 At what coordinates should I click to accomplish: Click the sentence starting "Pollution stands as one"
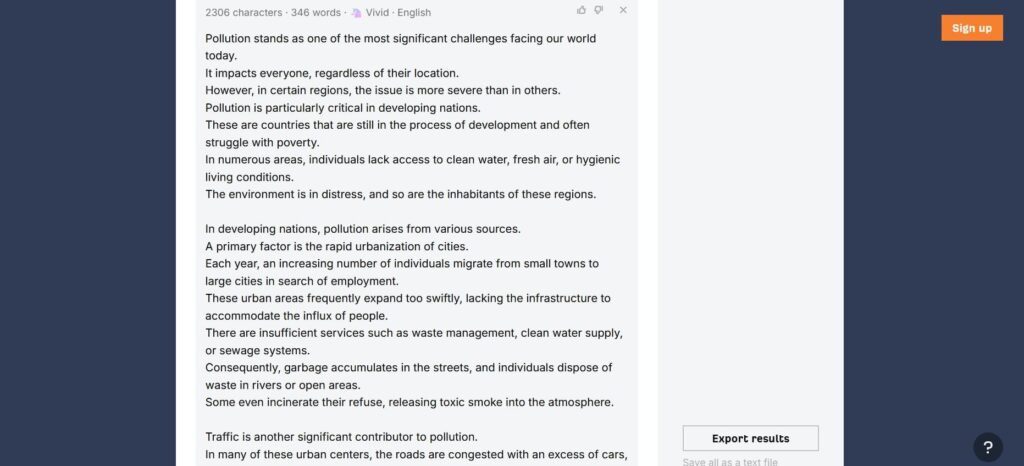[400, 39]
